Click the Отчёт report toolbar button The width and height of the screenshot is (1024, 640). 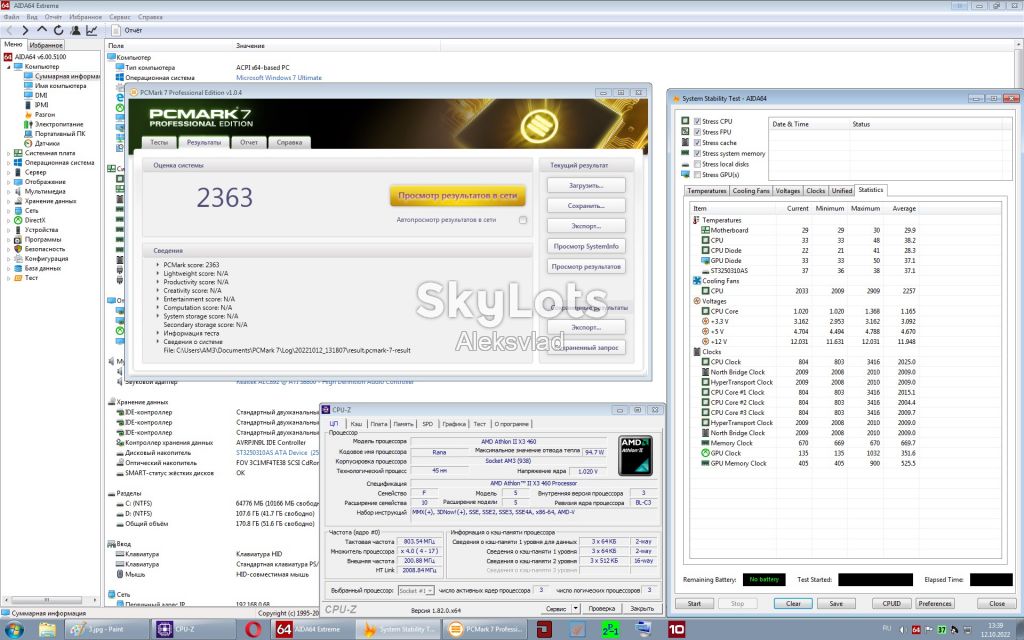pos(127,30)
